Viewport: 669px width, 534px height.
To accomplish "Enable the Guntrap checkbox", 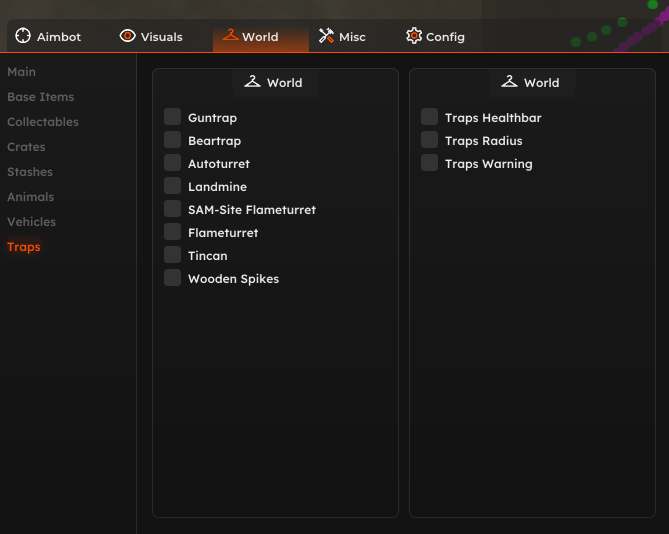I will (173, 117).
